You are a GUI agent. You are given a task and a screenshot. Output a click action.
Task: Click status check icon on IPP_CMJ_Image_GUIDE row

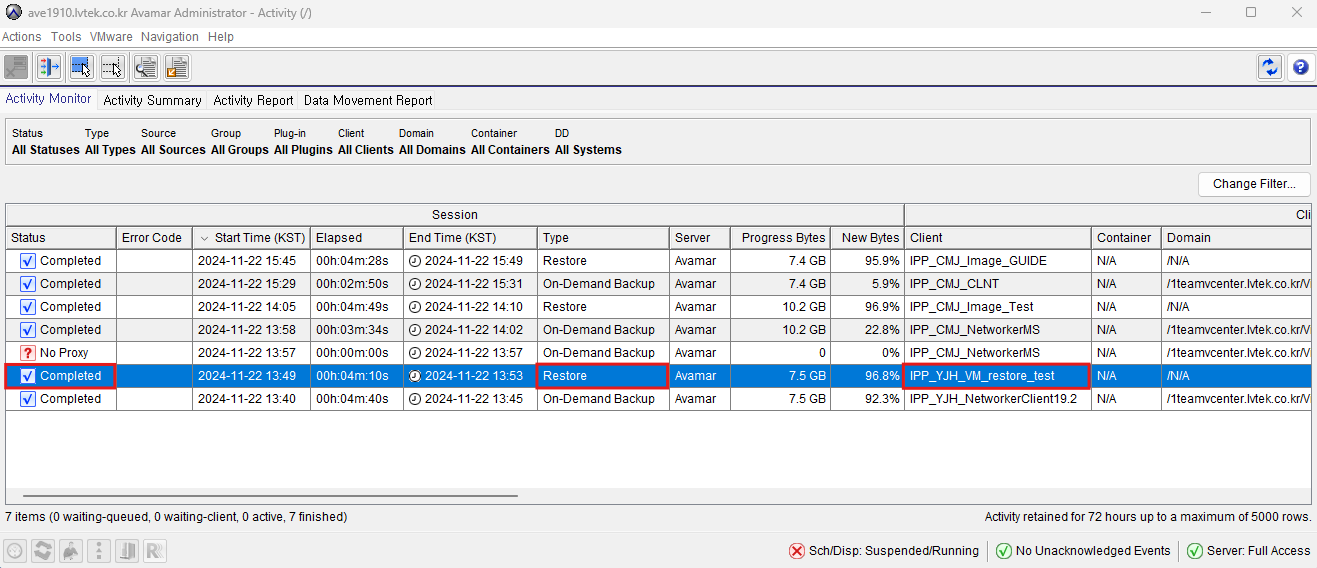click(28, 261)
